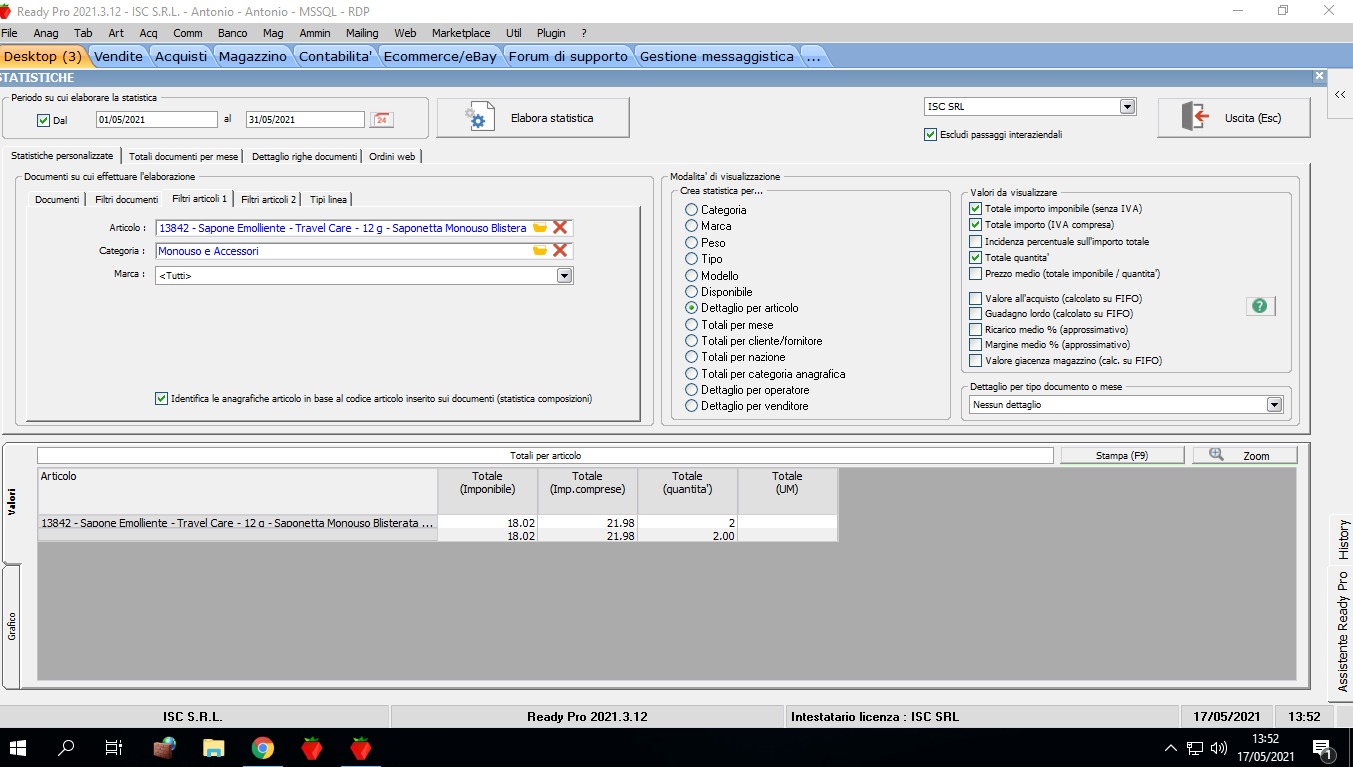Toggle Identifica le anagrafiche articolo checkbox
Viewport: 1353px width, 767px height.
(x=161, y=398)
